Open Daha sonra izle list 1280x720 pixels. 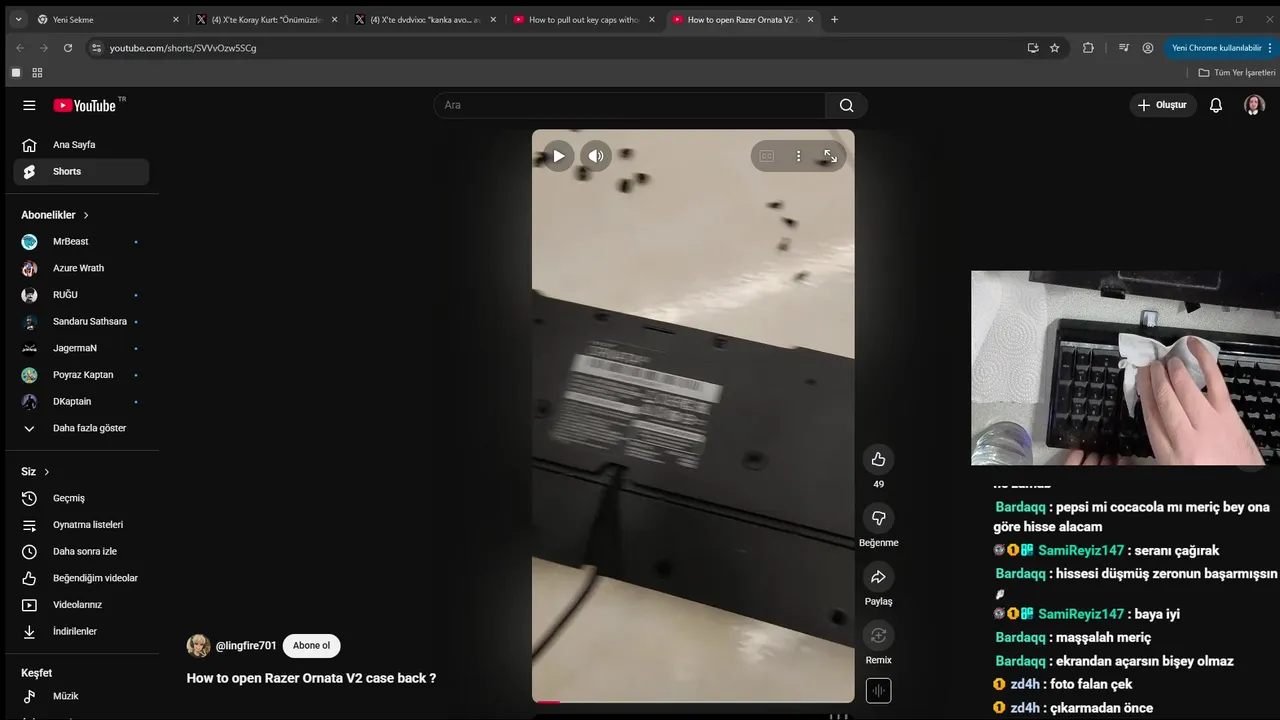pyautogui.click(x=81, y=552)
